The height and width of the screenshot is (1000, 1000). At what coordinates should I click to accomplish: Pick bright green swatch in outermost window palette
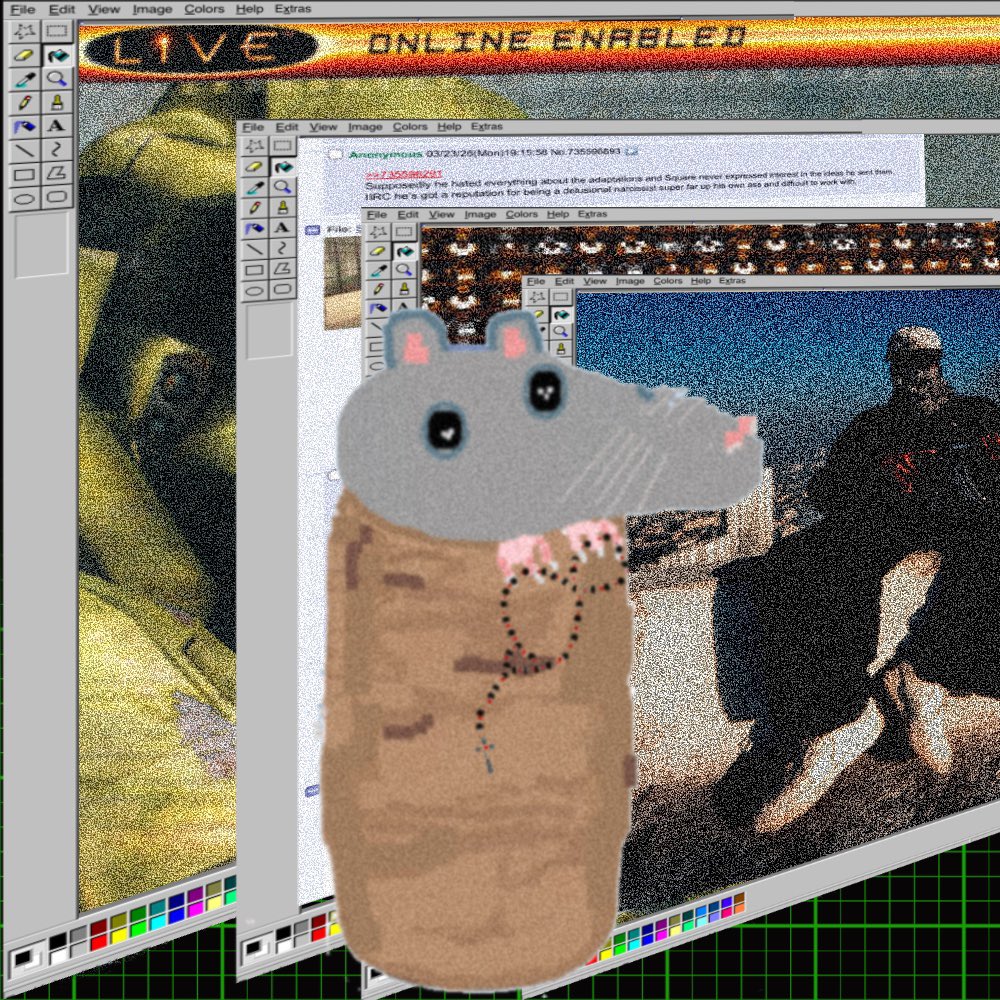(138, 929)
